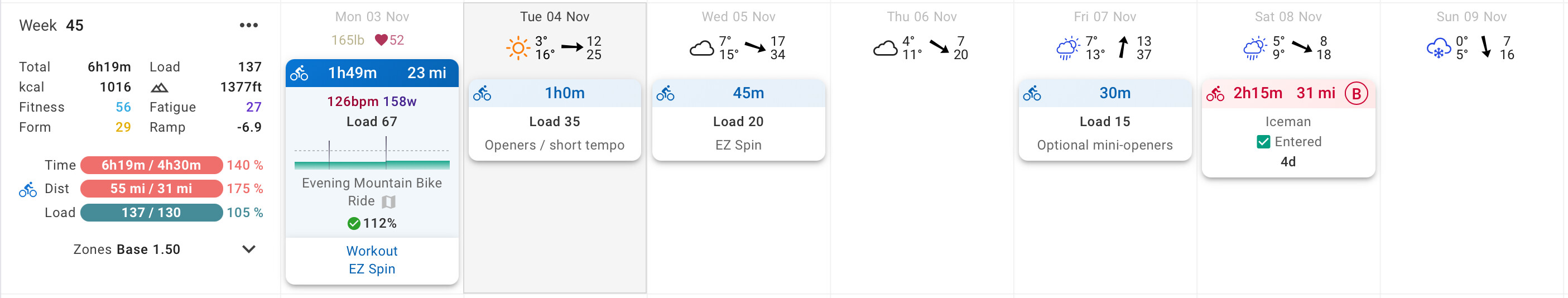Click the elevation mountain icon in week summary

[x=160, y=87]
